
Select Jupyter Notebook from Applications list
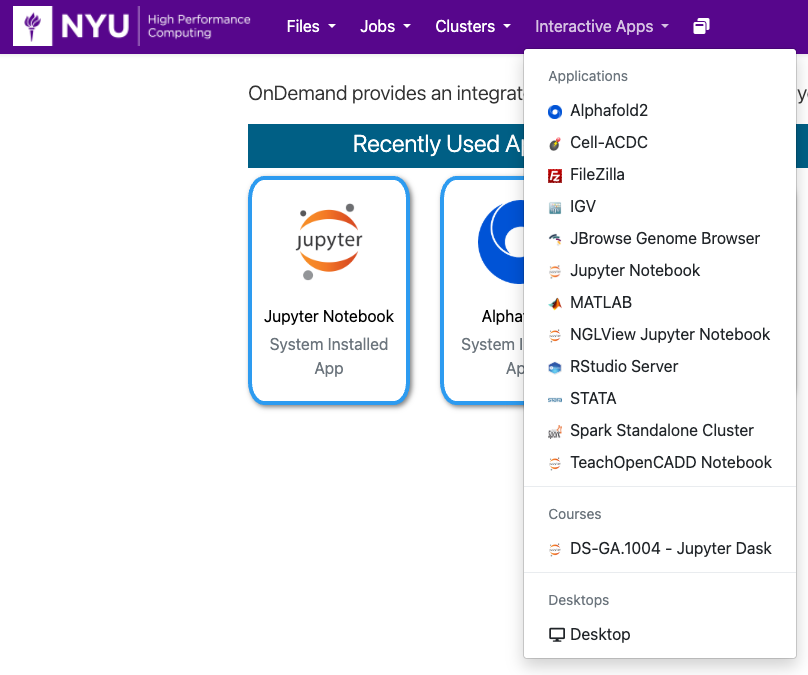[x=635, y=271]
